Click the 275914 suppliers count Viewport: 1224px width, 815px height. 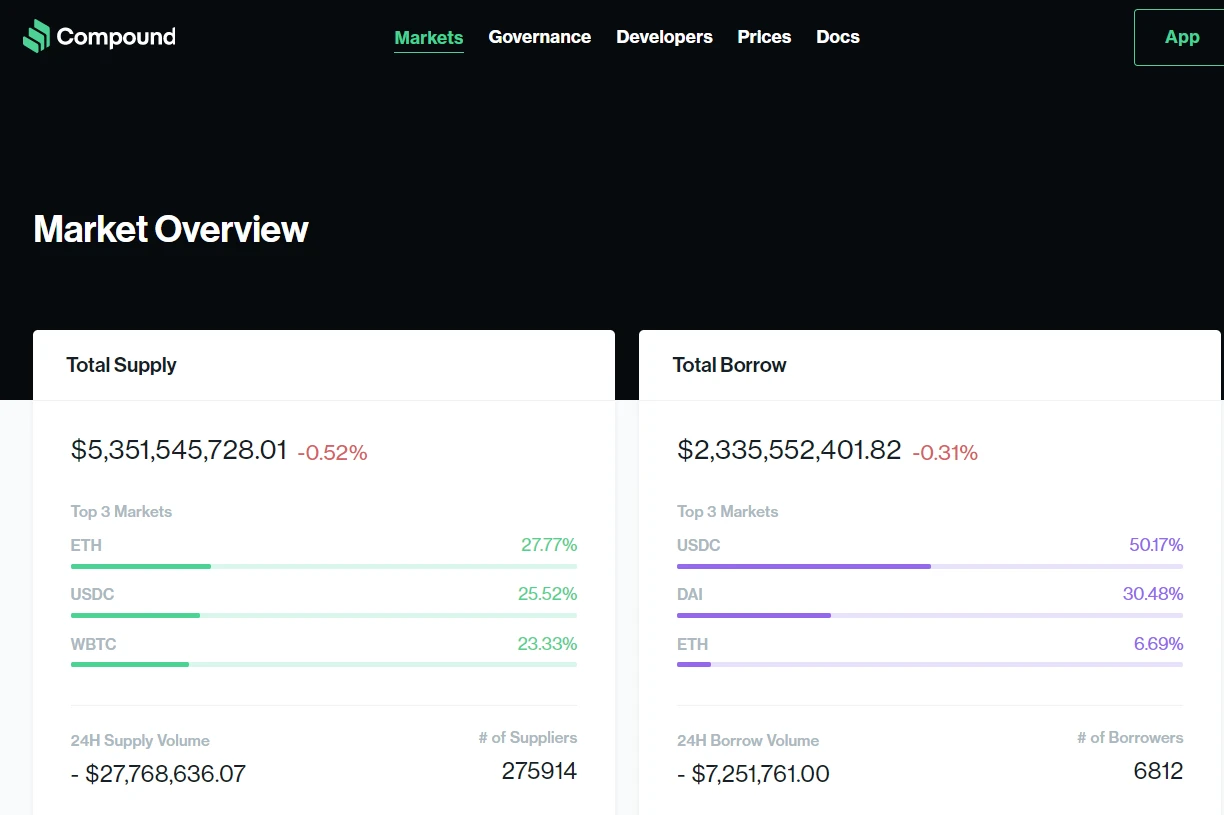(539, 771)
